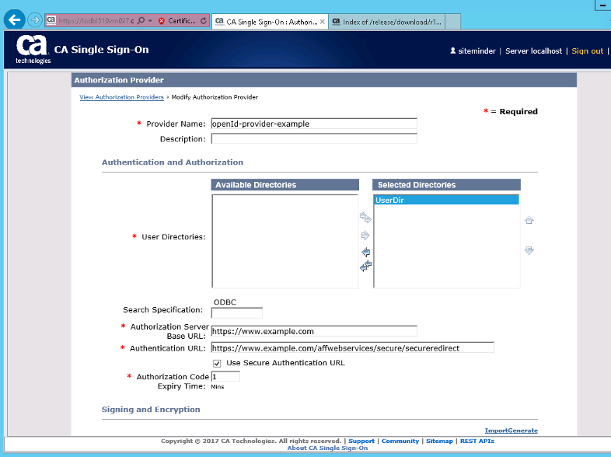Click the move-all-left double arrow icon
Image resolution: width=611 pixels, height=457 pixels.
(x=366, y=266)
